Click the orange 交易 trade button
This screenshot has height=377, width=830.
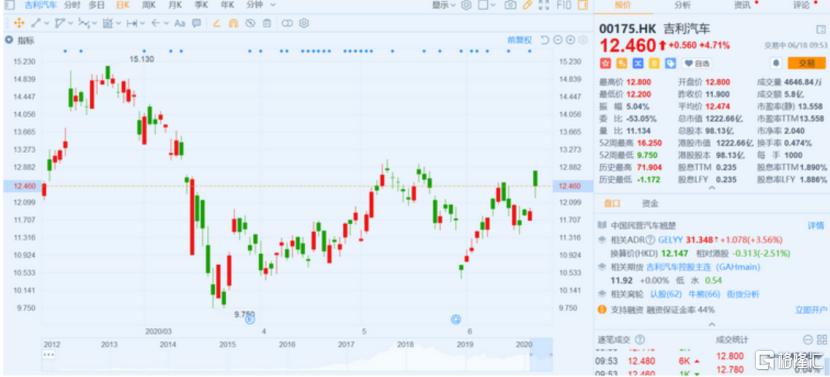[x=806, y=64]
